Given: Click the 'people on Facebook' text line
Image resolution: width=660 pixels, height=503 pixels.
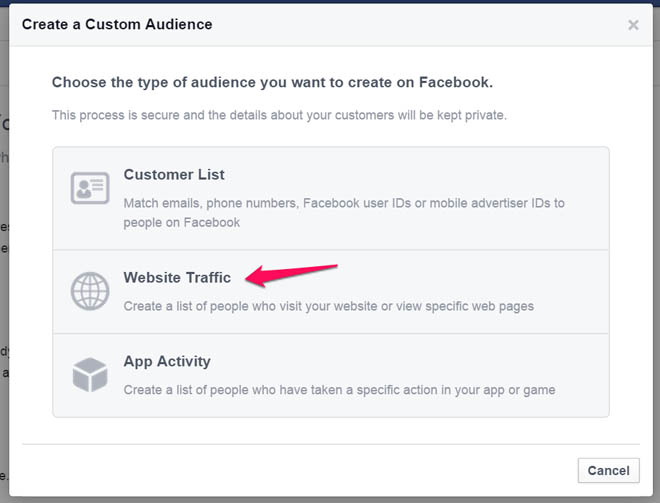Looking at the screenshot, I should [x=181, y=222].
